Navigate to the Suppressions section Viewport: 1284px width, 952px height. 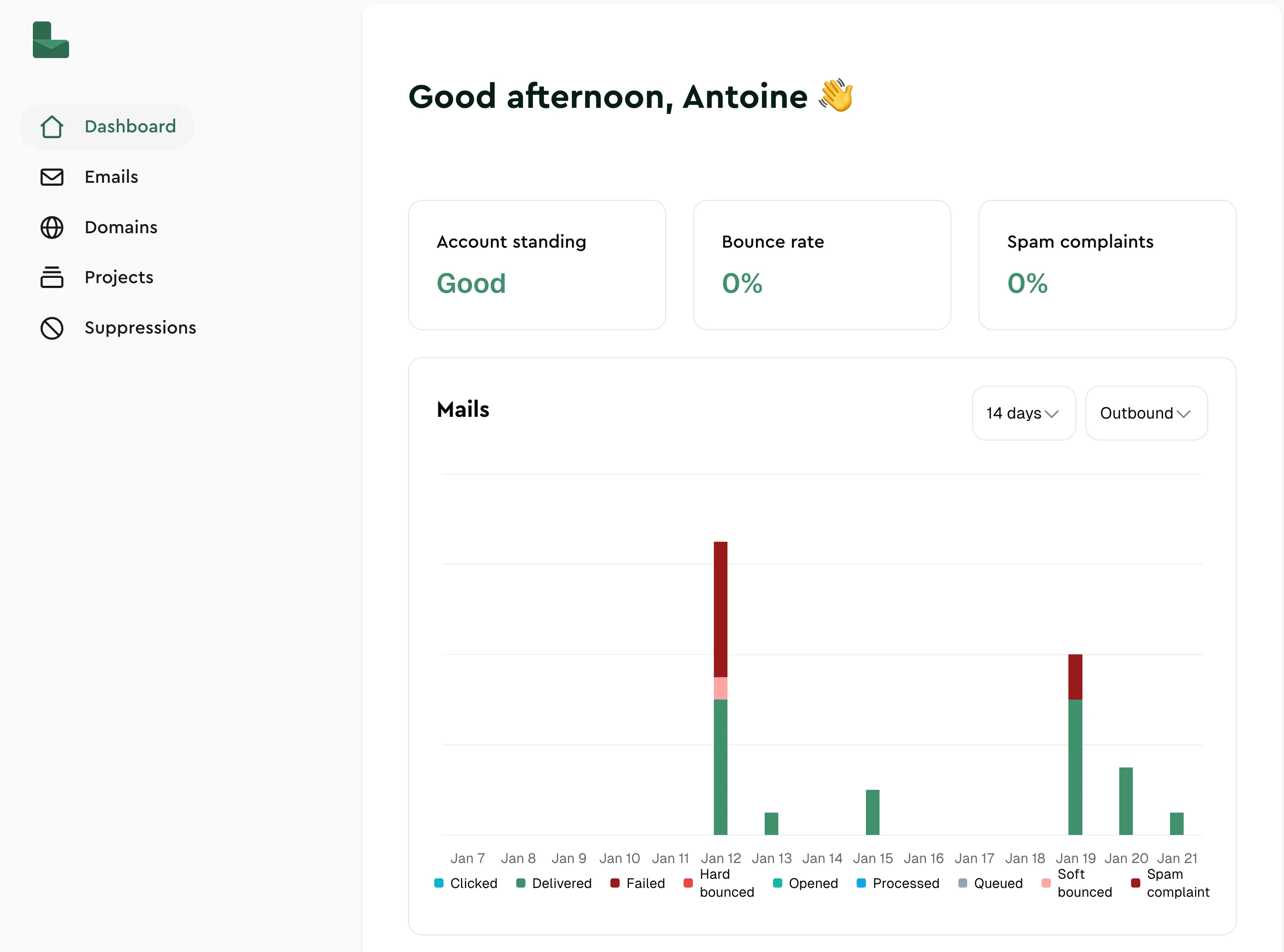(x=141, y=328)
